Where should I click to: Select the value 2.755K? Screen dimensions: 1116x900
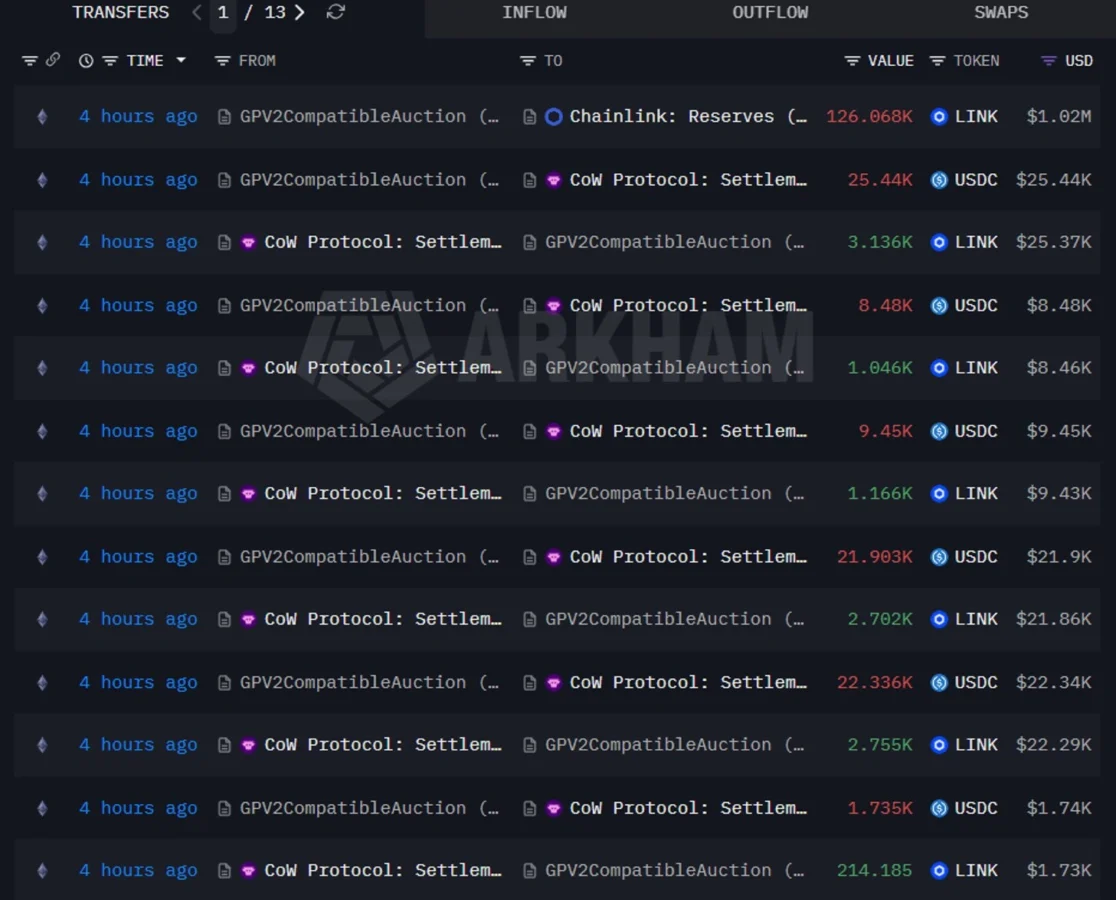coord(880,745)
